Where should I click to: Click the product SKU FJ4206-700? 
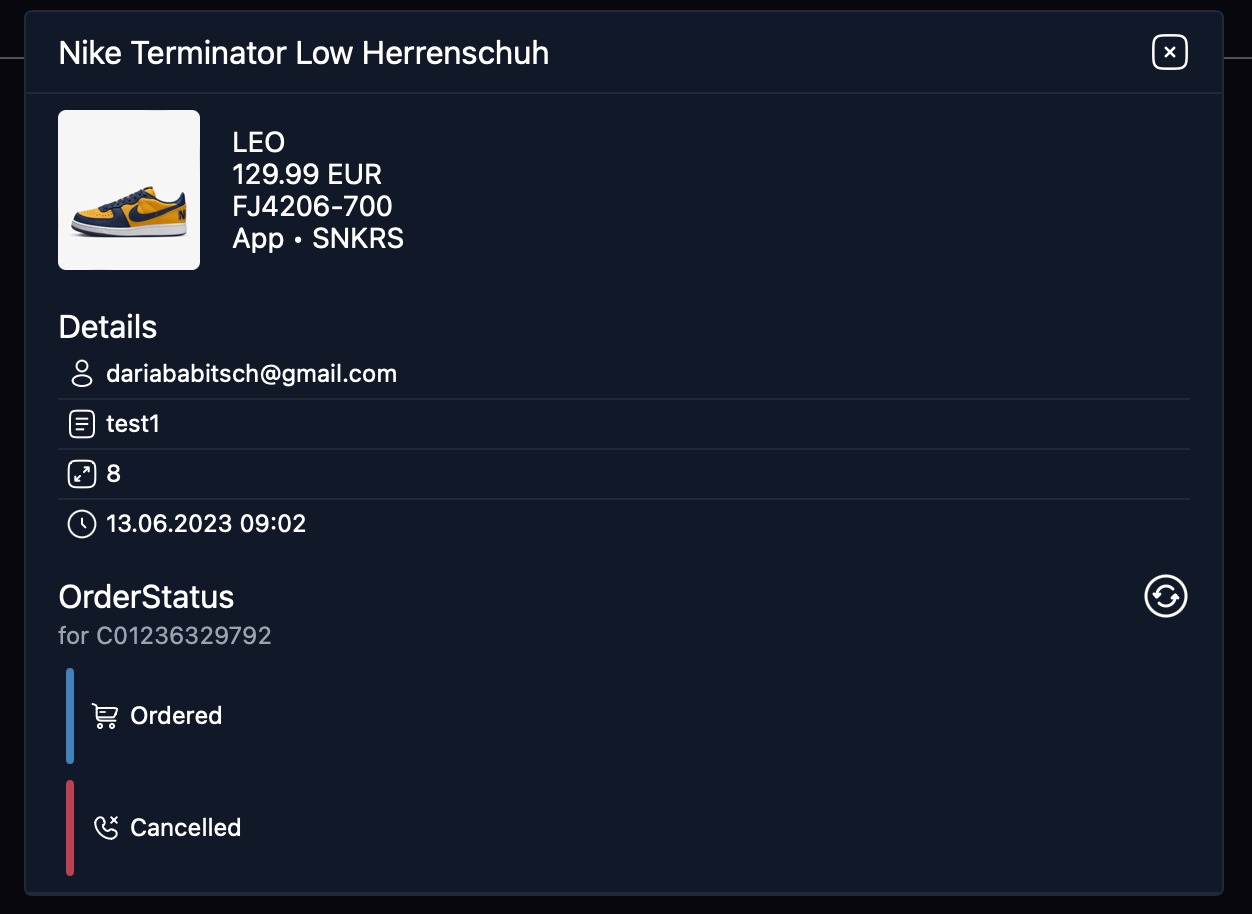point(312,207)
